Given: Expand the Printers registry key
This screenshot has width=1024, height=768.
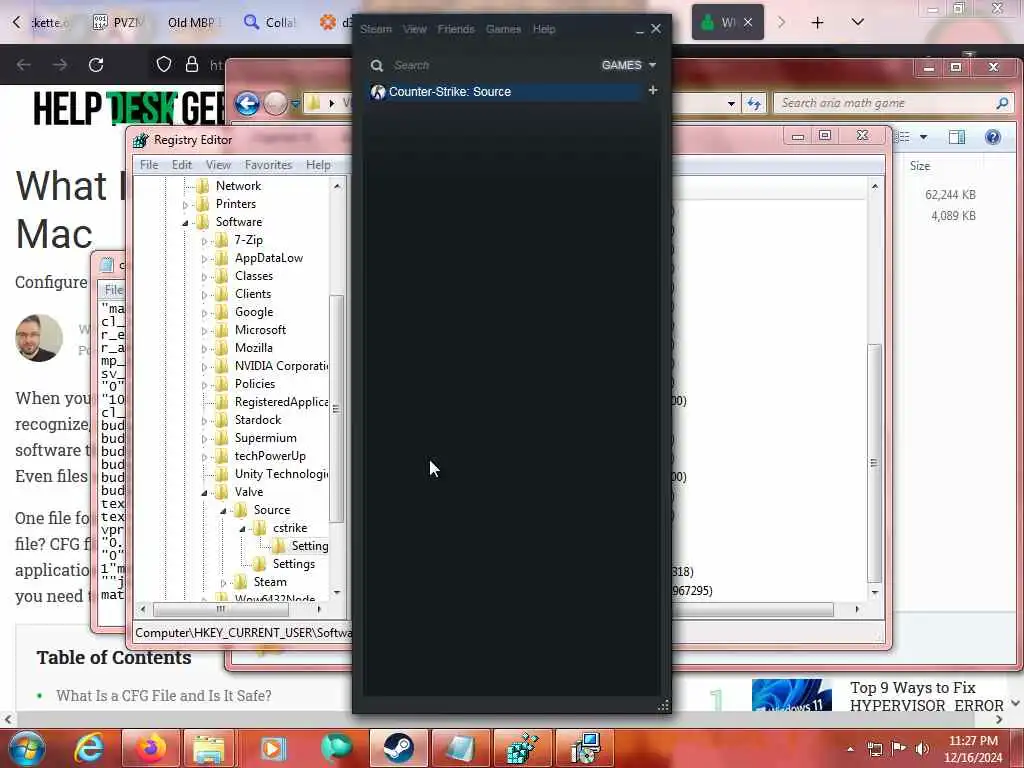Looking at the screenshot, I should point(185,205).
